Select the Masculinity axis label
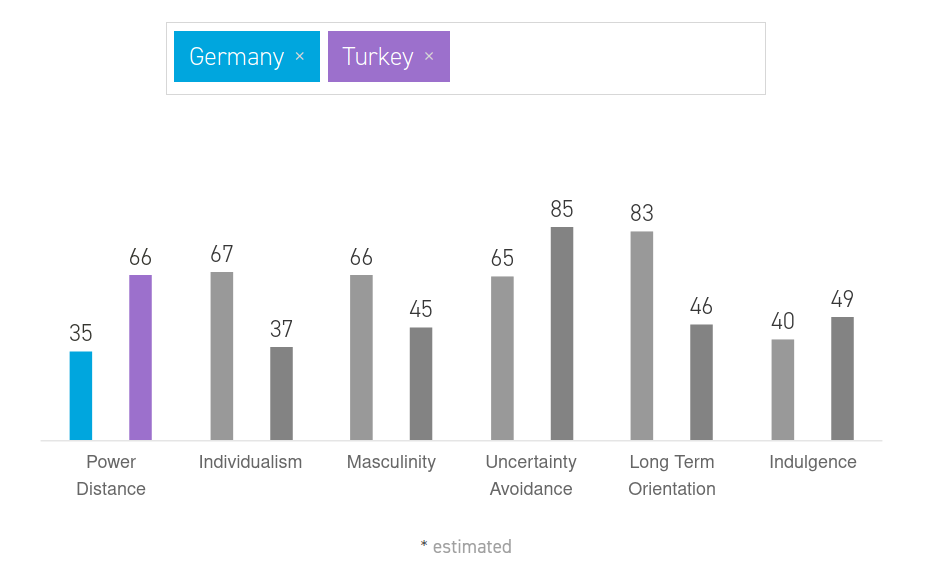The width and height of the screenshot is (925, 573). 391,462
